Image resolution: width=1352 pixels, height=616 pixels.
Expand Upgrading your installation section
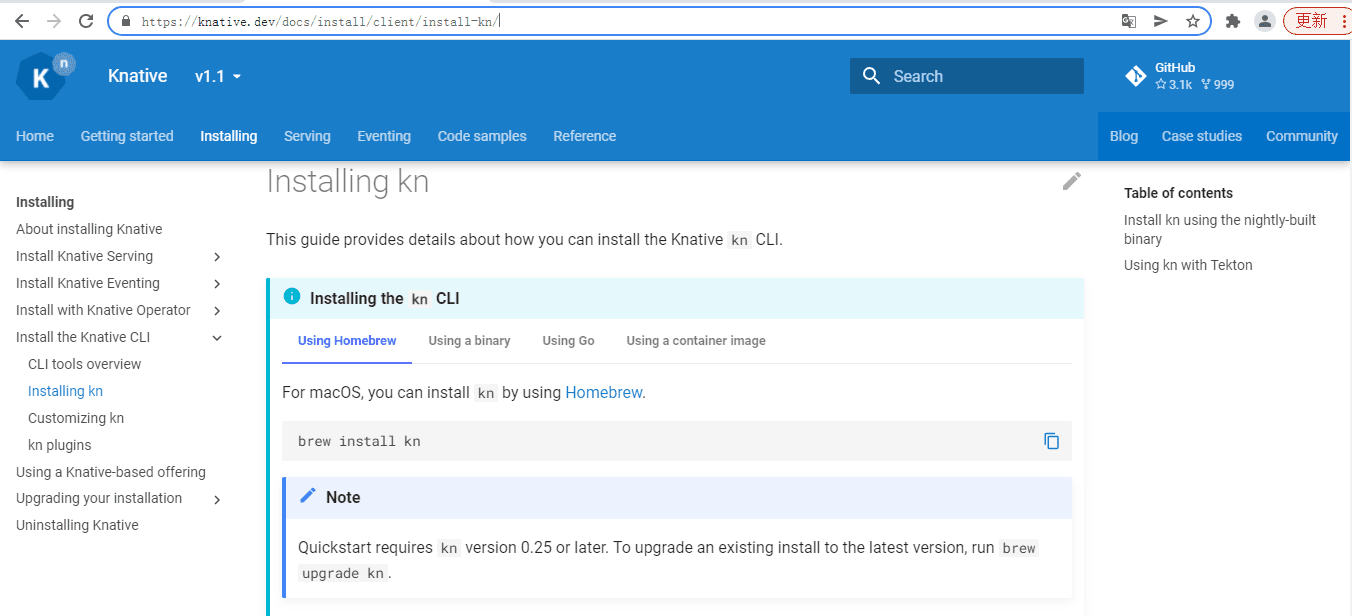(217, 499)
